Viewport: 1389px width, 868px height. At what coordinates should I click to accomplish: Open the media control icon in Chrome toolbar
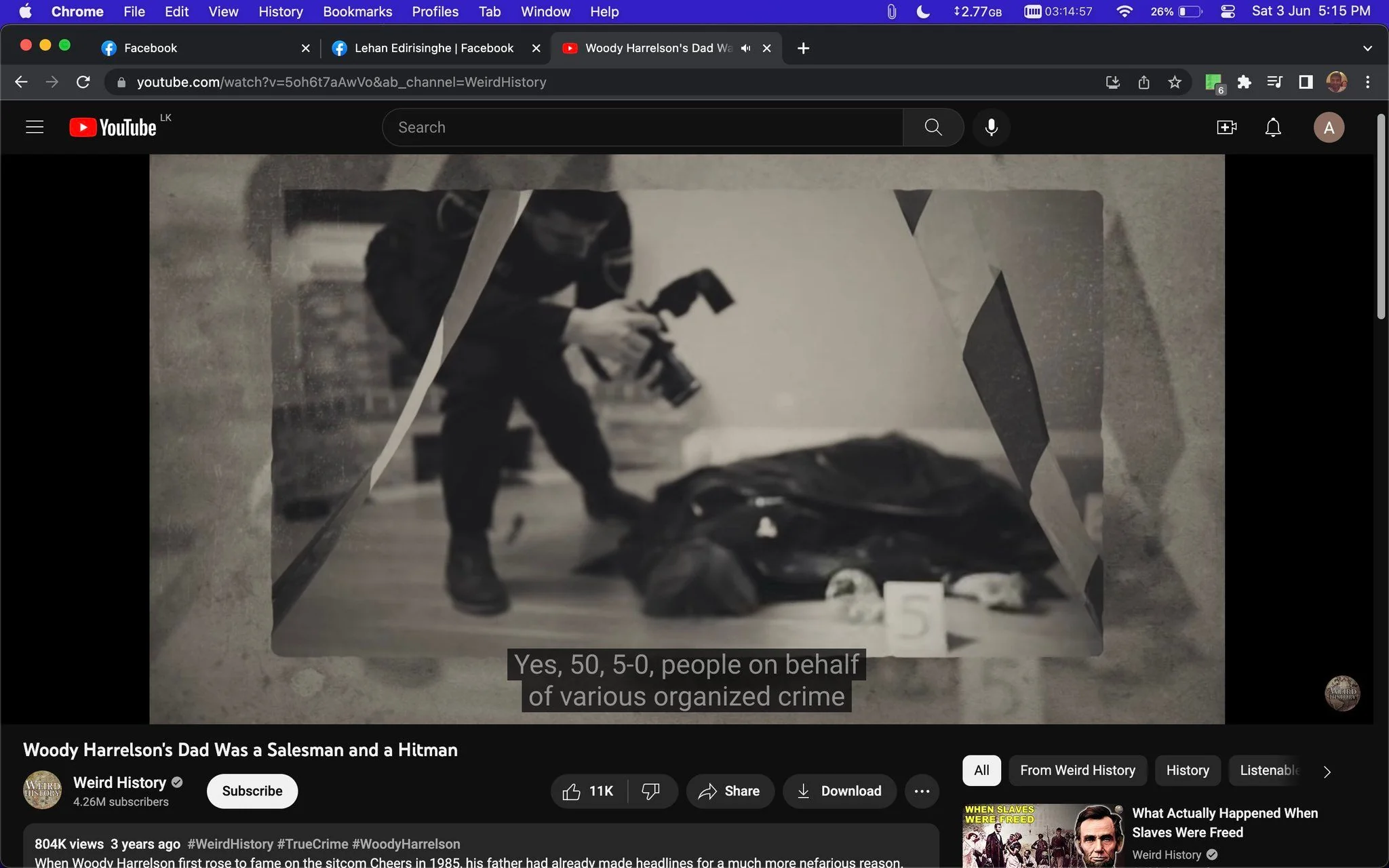coord(1274,82)
